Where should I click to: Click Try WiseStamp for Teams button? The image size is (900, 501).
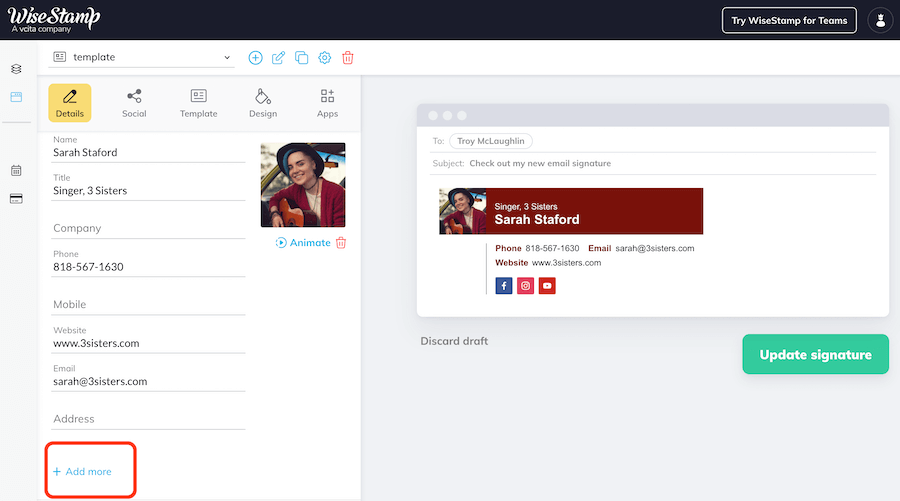click(x=789, y=21)
